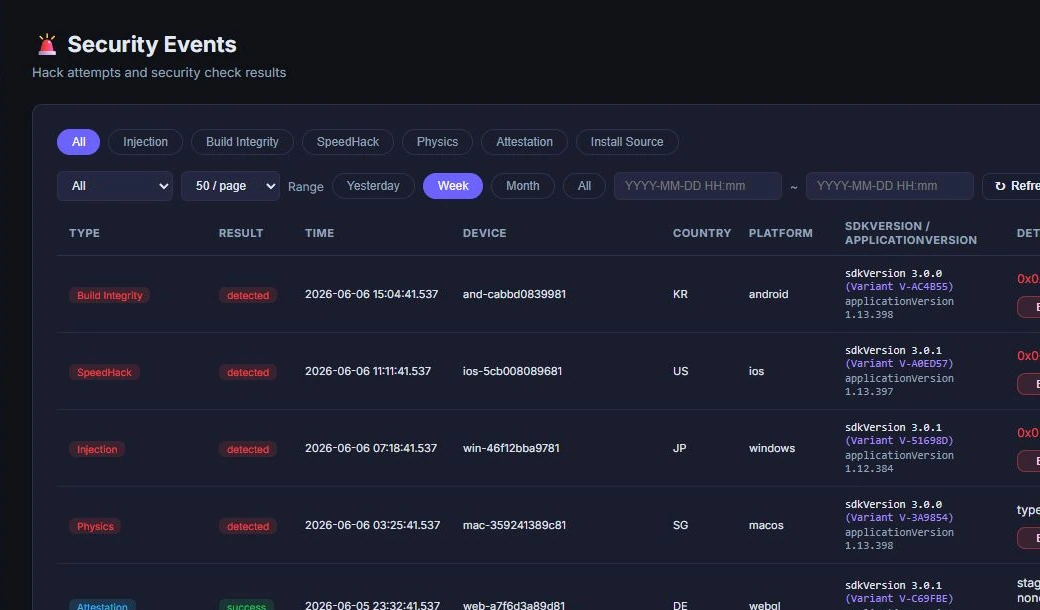The height and width of the screenshot is (610, 1040).
Task: Click variant V-A0ED57 text
Action: point(899,363)
